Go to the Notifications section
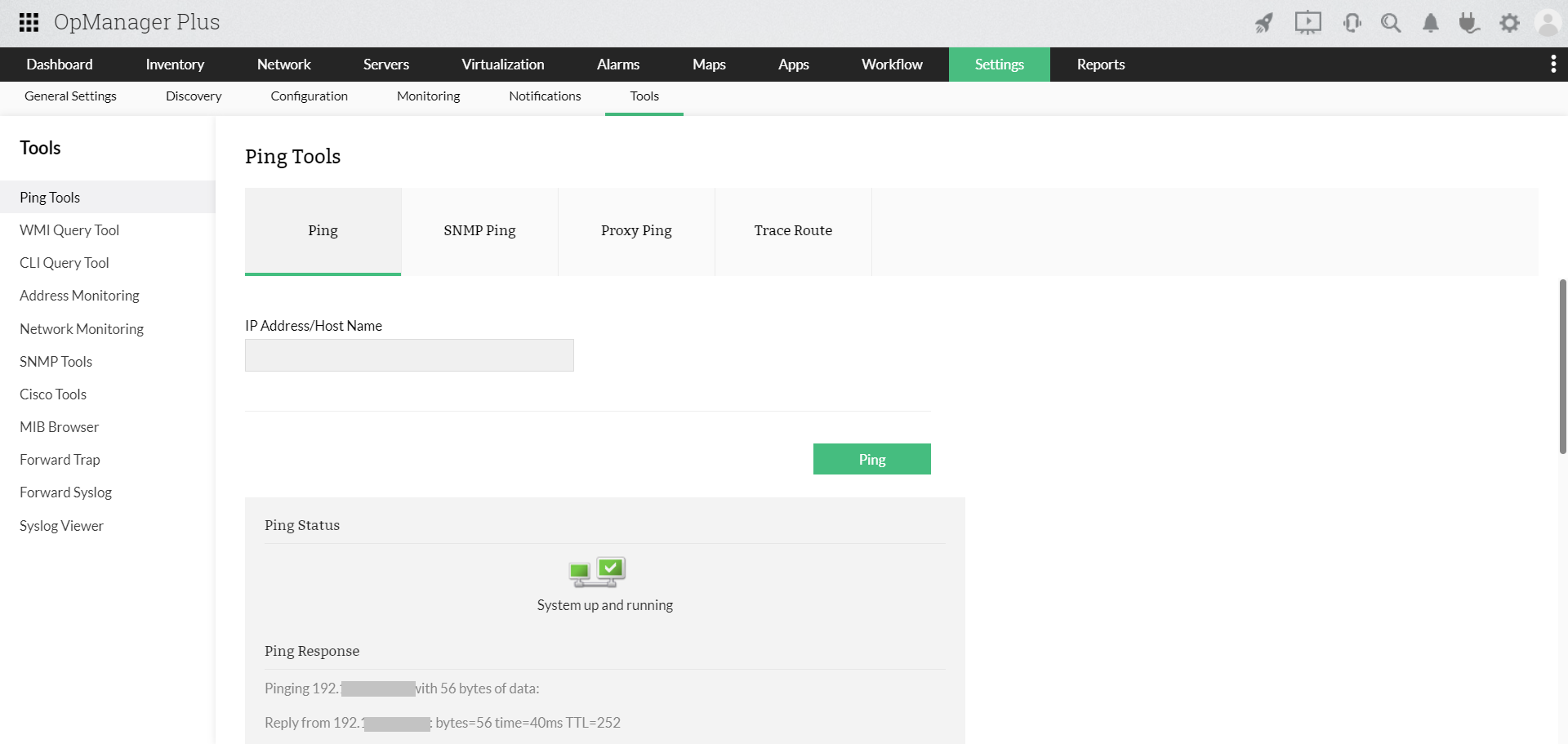The image size is (1568, 744). 544,96
